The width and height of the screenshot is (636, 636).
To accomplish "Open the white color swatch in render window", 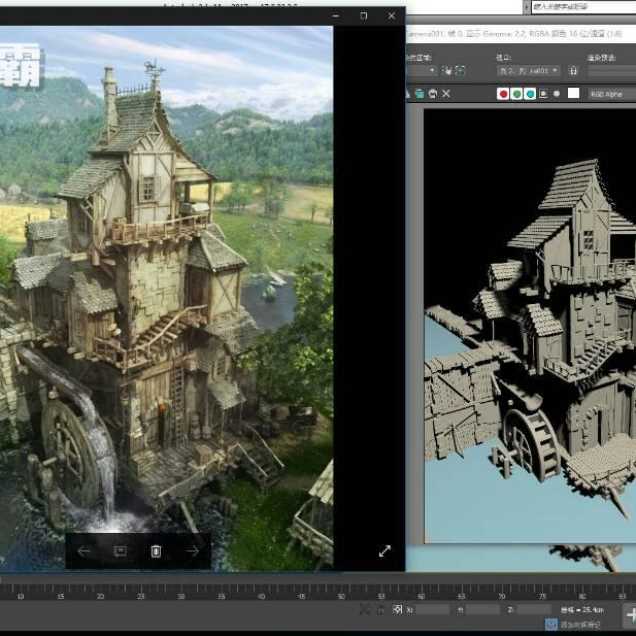I will [573, 93].
